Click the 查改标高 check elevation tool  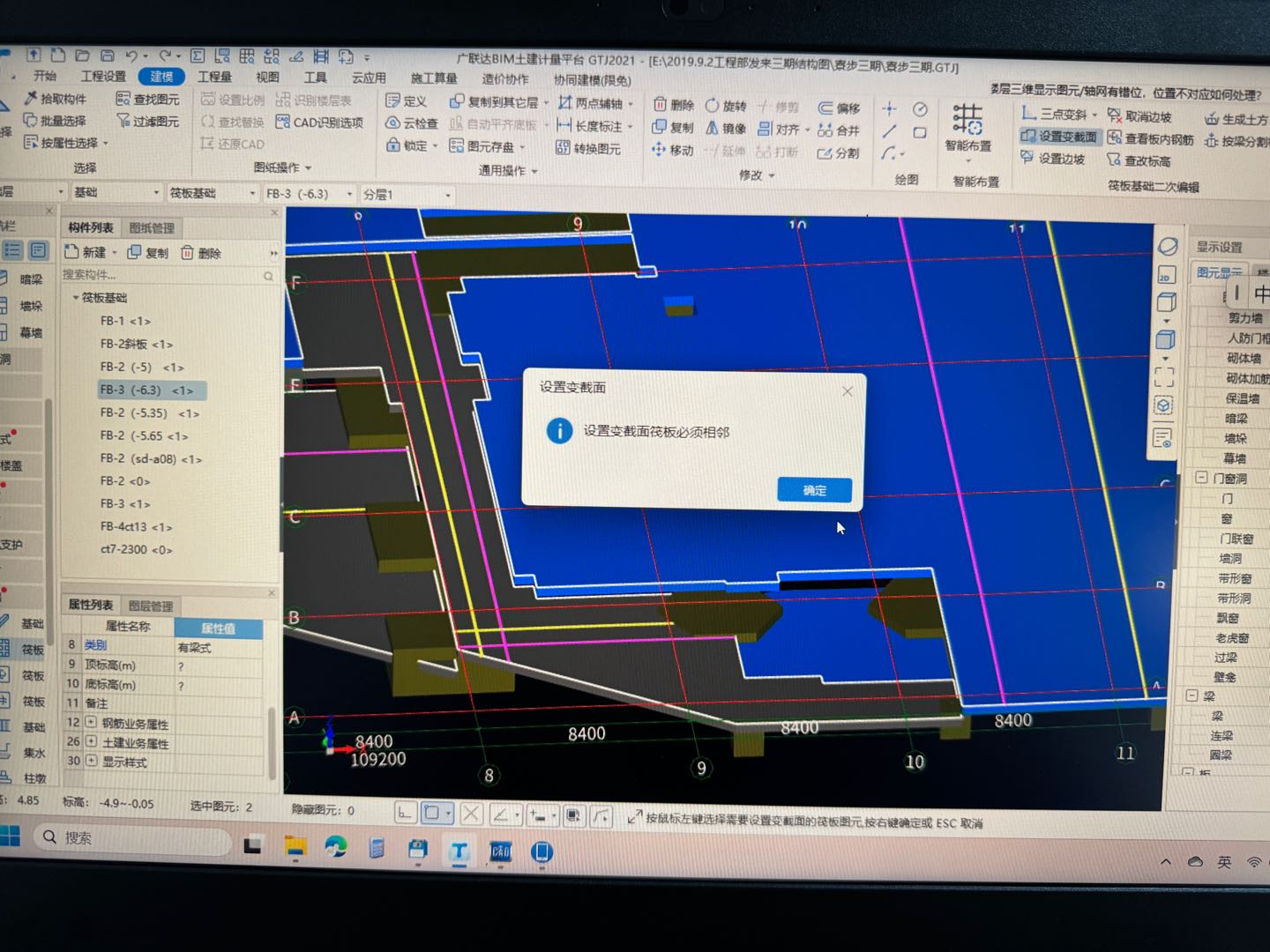[1139, 160]
